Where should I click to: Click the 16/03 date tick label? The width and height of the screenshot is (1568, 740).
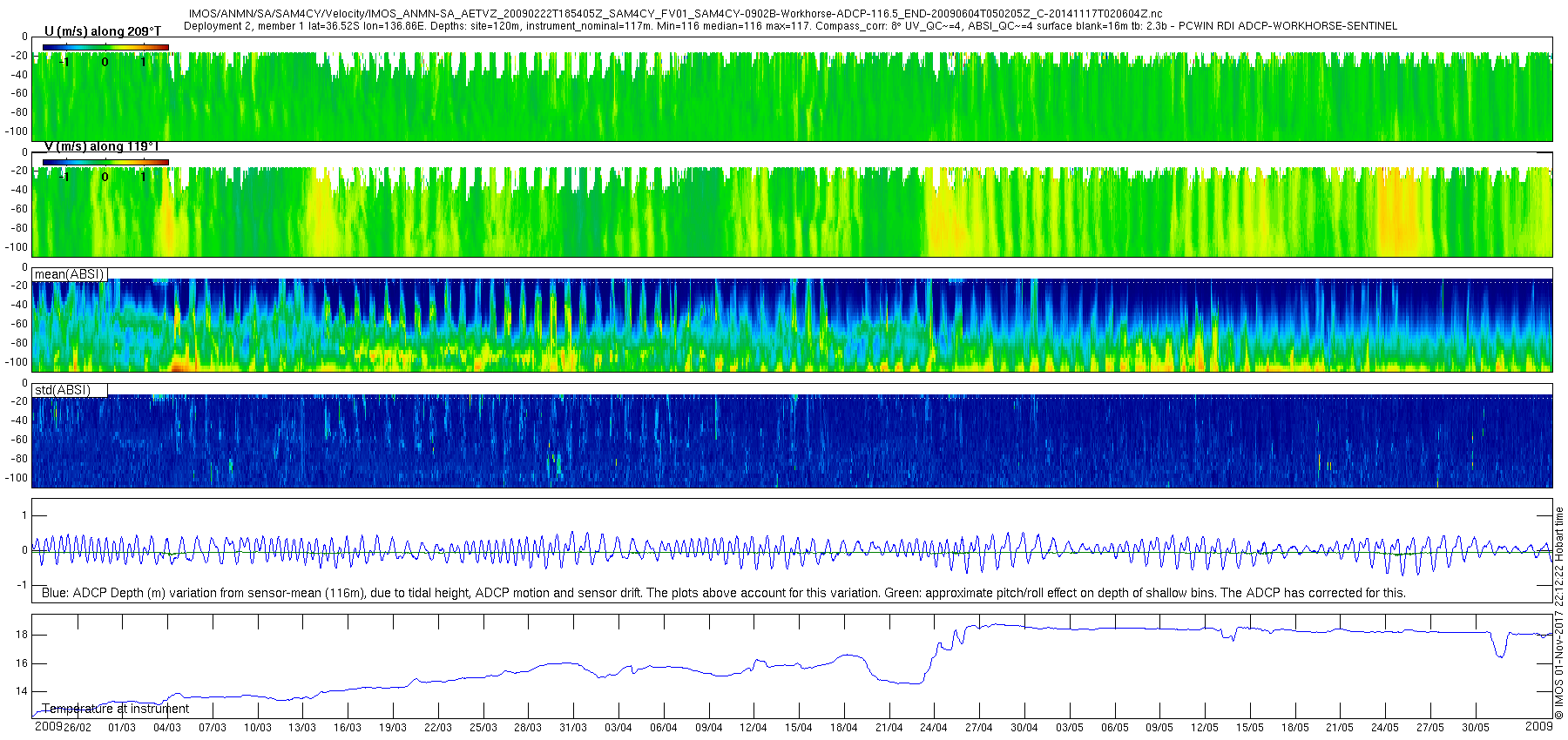(x=348, y=728)
